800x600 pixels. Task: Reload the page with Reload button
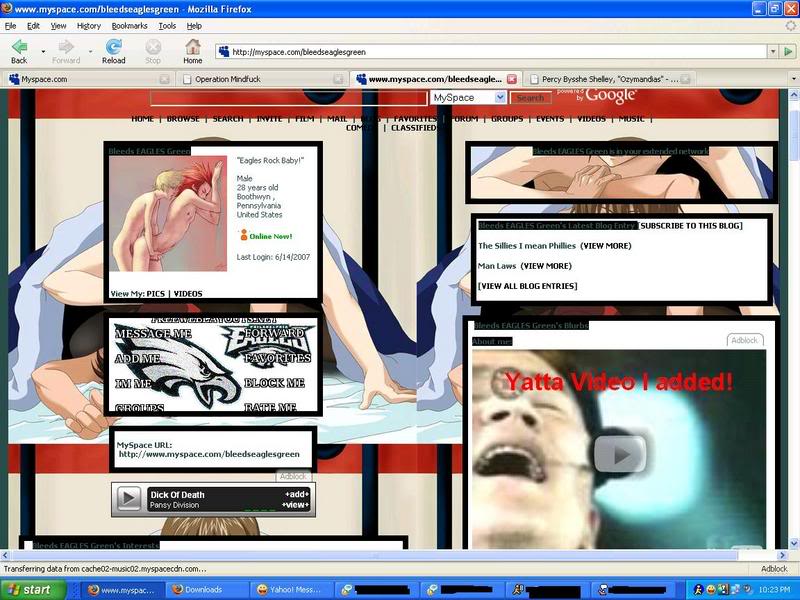tap(113, 51)
